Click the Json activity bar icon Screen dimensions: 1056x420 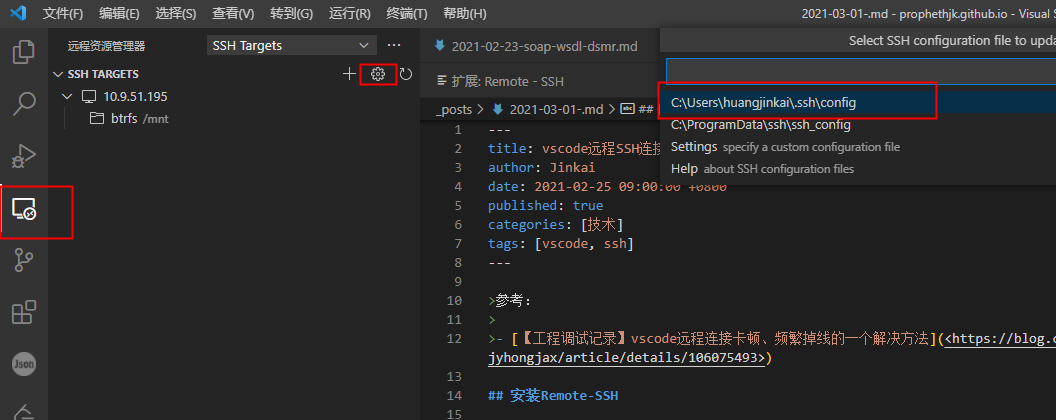point(24,365)
